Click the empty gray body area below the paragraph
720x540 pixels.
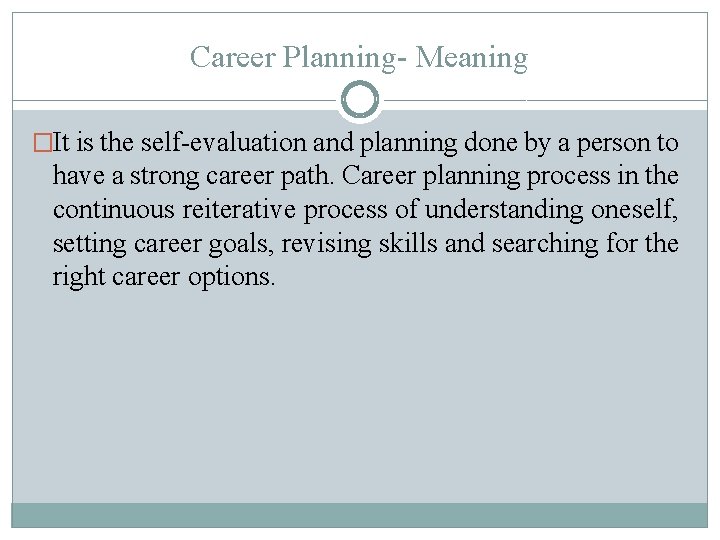tap(360, 395)
